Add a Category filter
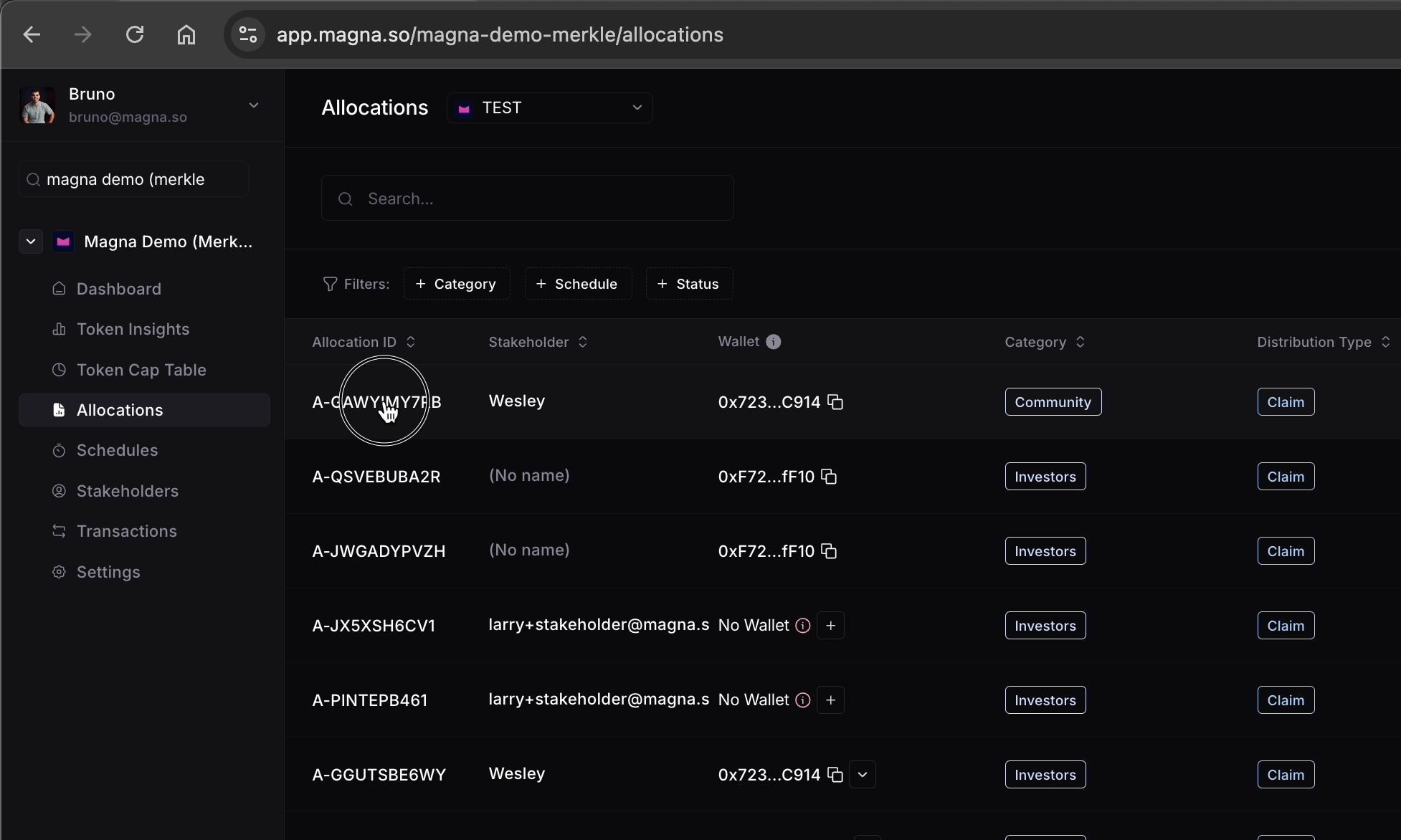Screen dimensions: 1401x840 pos(456,284)
